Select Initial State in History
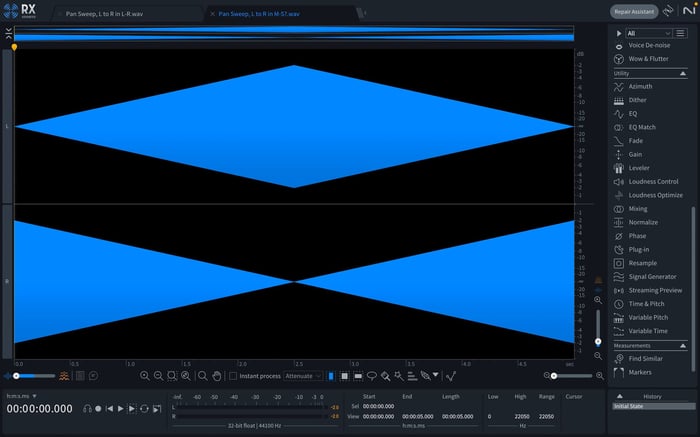This screenshot has width=700, height=437. point(654,407)
